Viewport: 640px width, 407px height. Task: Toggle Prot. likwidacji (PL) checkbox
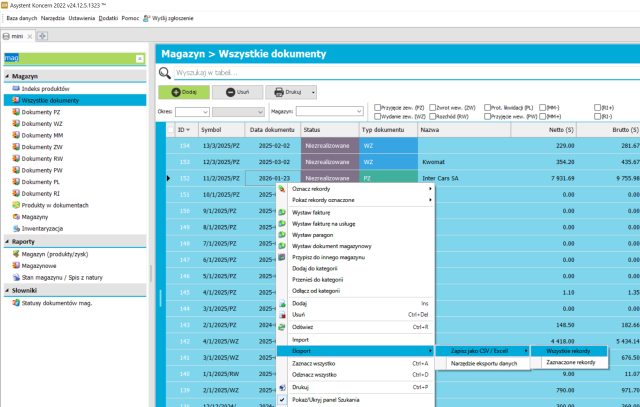487,107
